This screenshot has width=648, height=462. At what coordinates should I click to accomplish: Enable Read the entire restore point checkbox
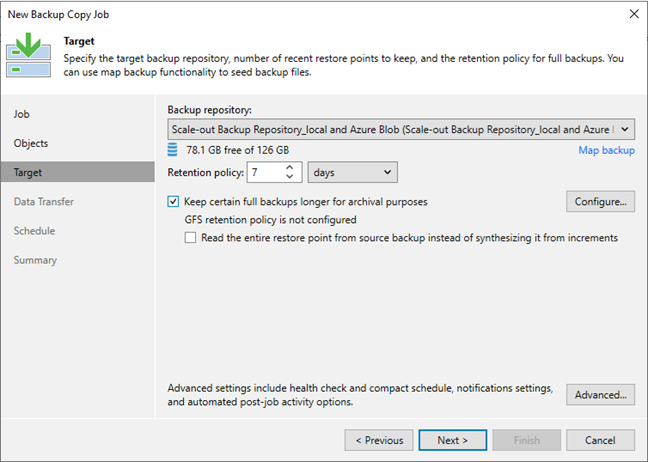(190, 238)
